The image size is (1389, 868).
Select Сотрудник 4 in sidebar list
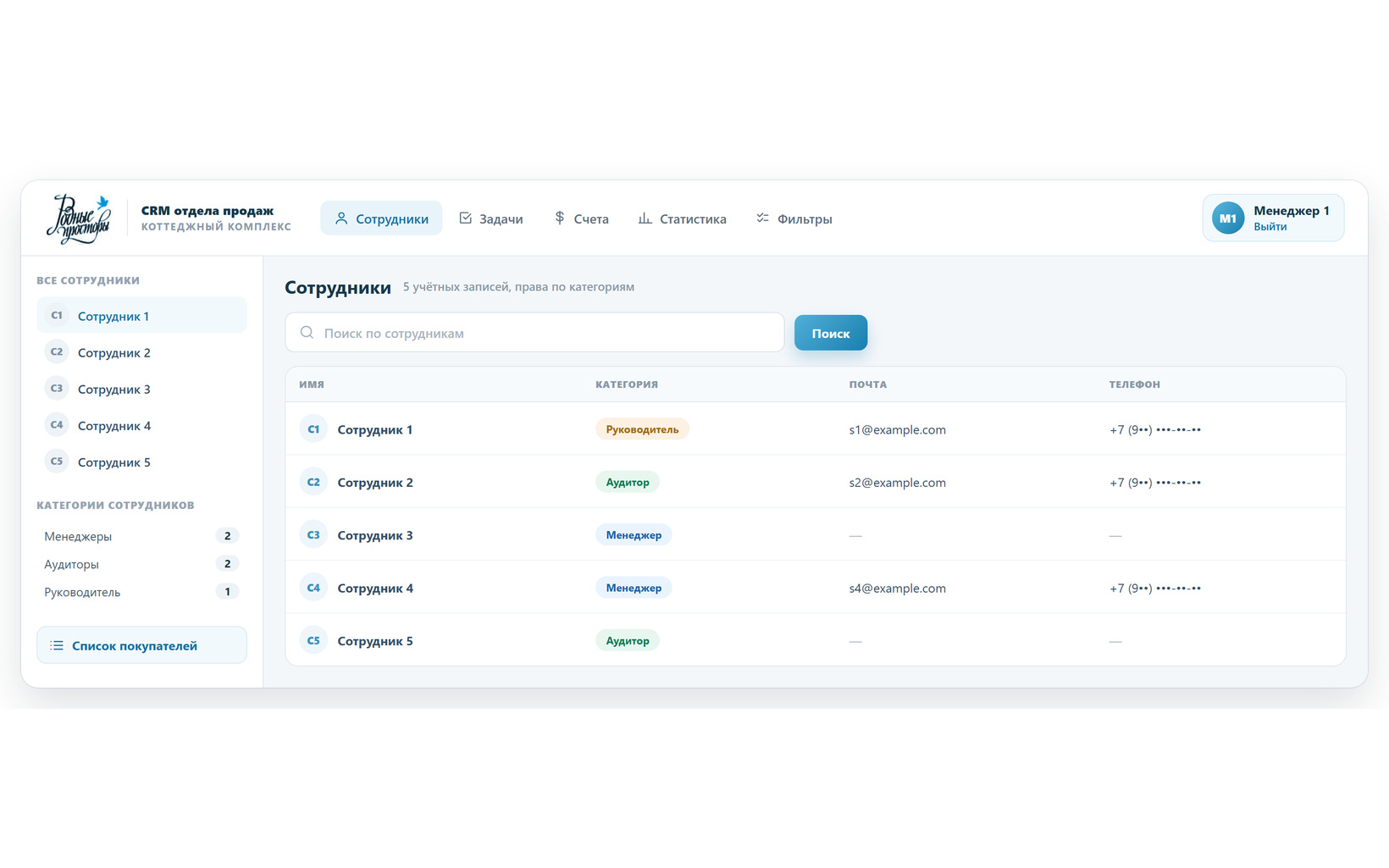[x=141, y=425]
